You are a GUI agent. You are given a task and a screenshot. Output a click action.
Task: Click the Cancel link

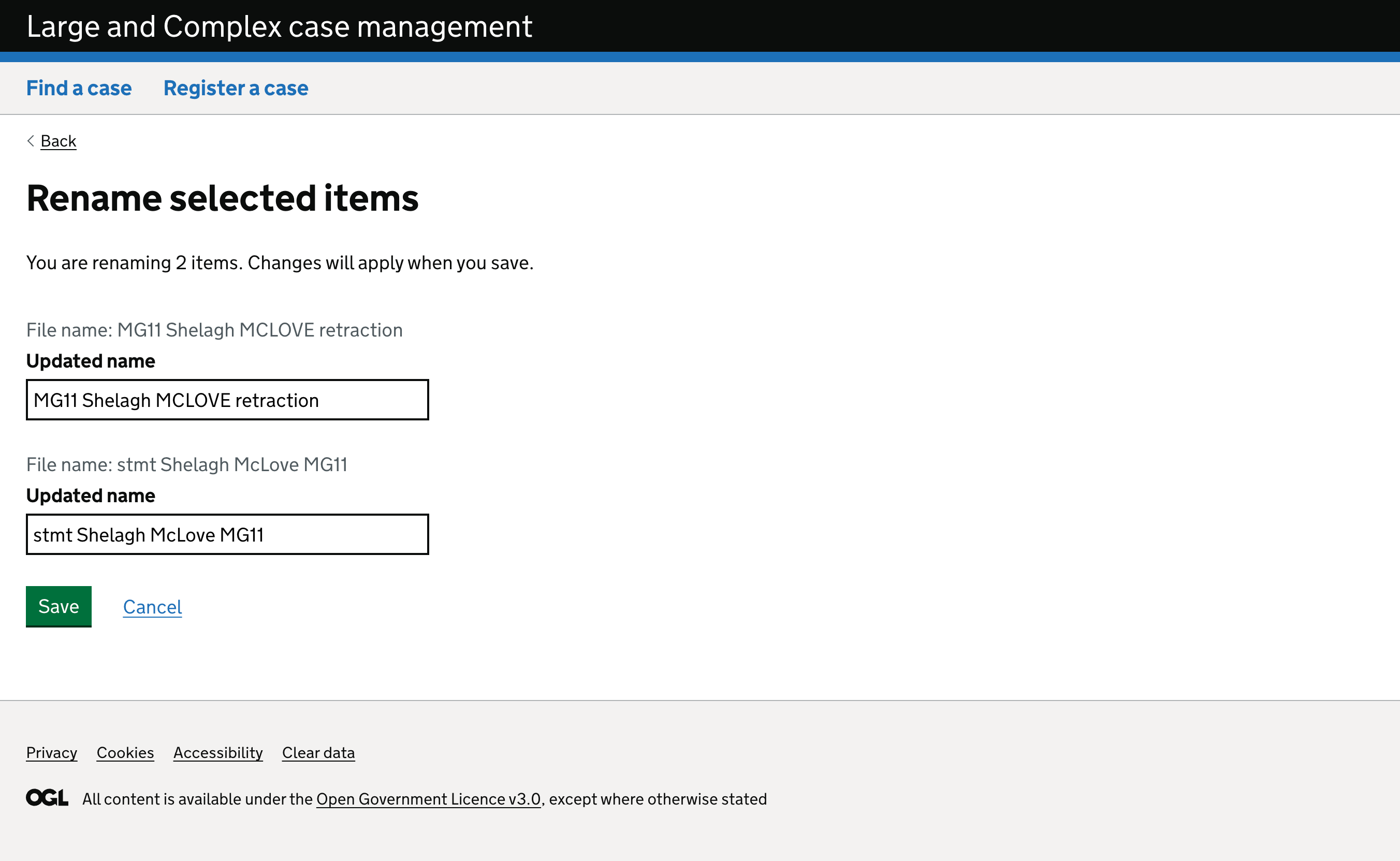tap(153, 607)
